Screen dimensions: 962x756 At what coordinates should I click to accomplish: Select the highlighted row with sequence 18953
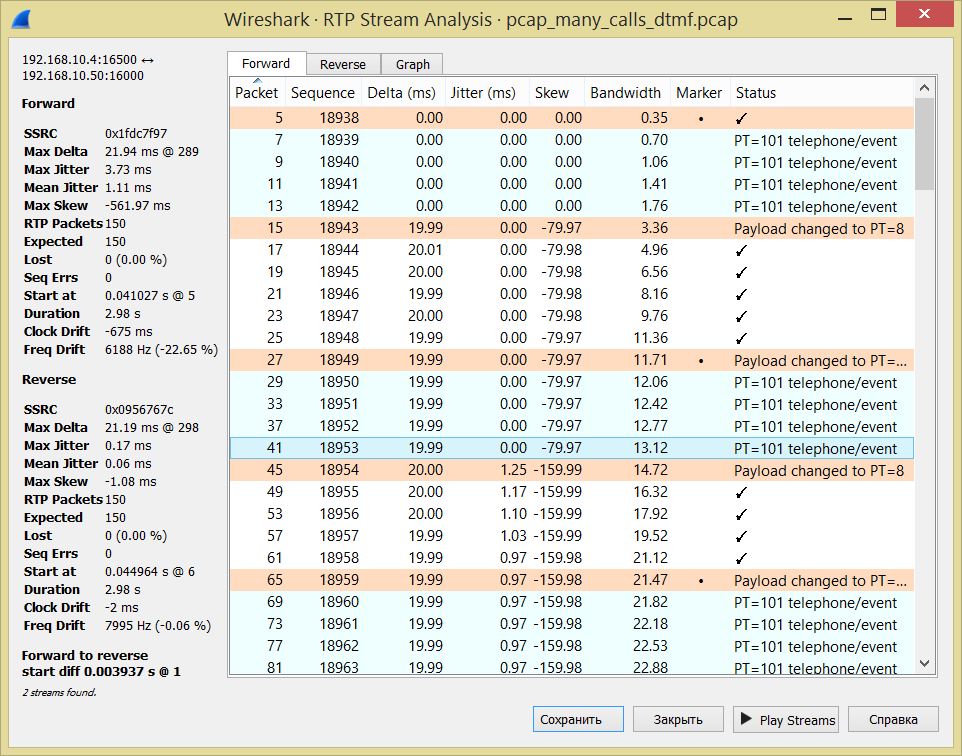point(572,448)
